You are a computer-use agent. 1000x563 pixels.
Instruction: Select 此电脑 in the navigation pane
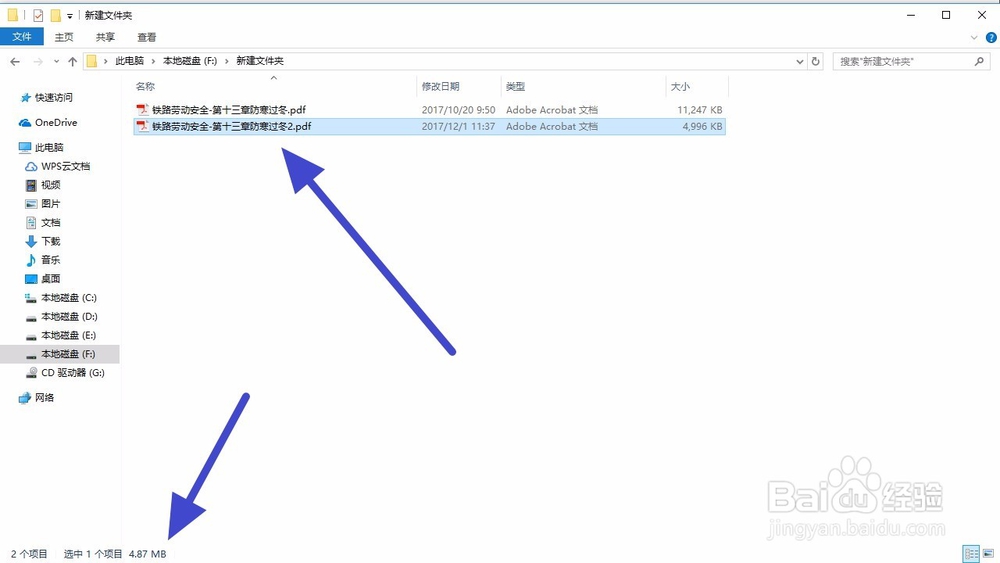pos(49,147)
